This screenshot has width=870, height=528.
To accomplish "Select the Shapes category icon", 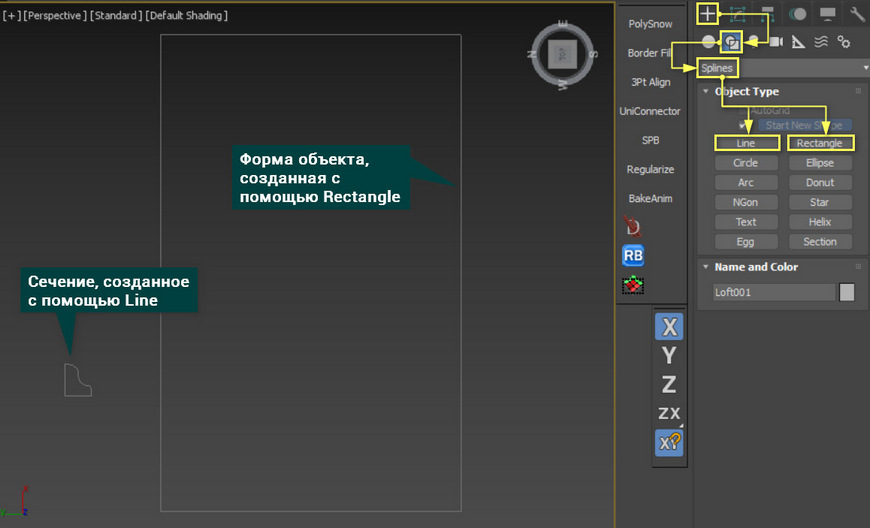I will click(732, 42).
